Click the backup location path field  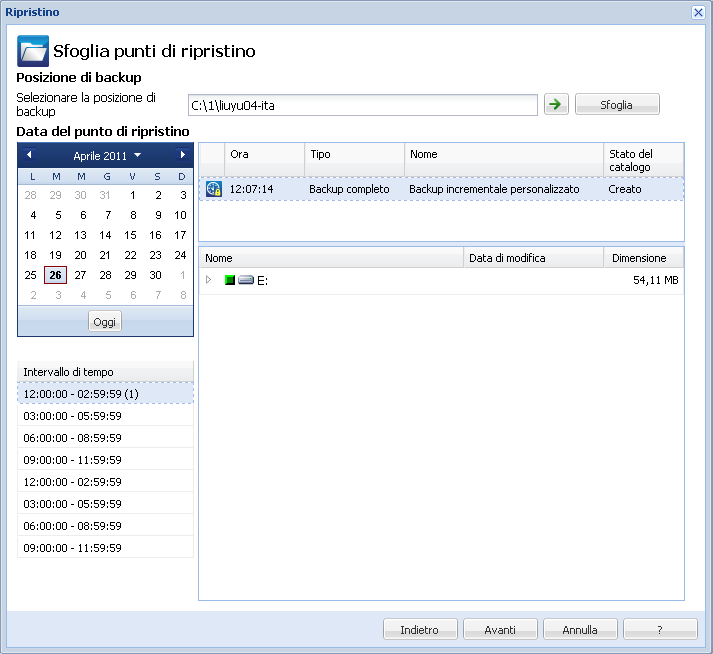(362, 105)
